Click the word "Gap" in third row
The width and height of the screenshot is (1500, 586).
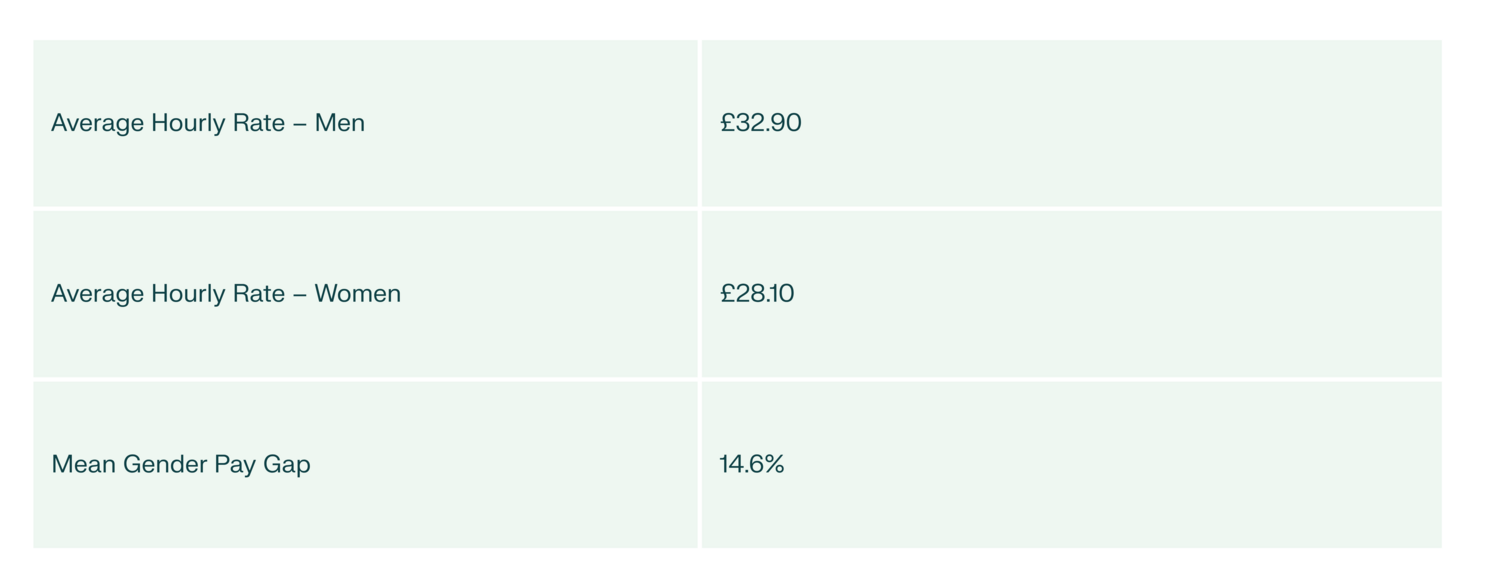pyautogui.click(x=287, y=465)
